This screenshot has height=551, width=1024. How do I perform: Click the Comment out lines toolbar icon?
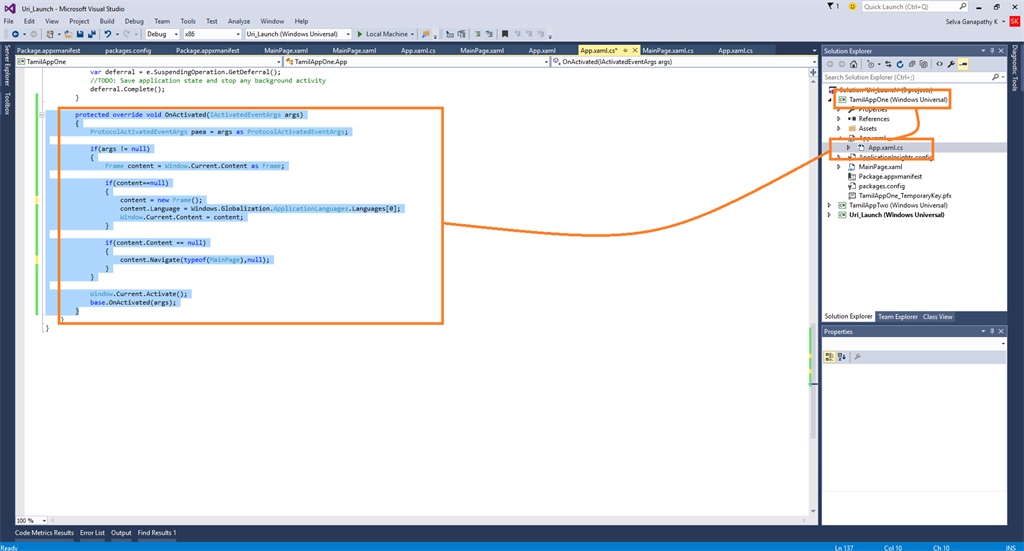pos(477,34)
